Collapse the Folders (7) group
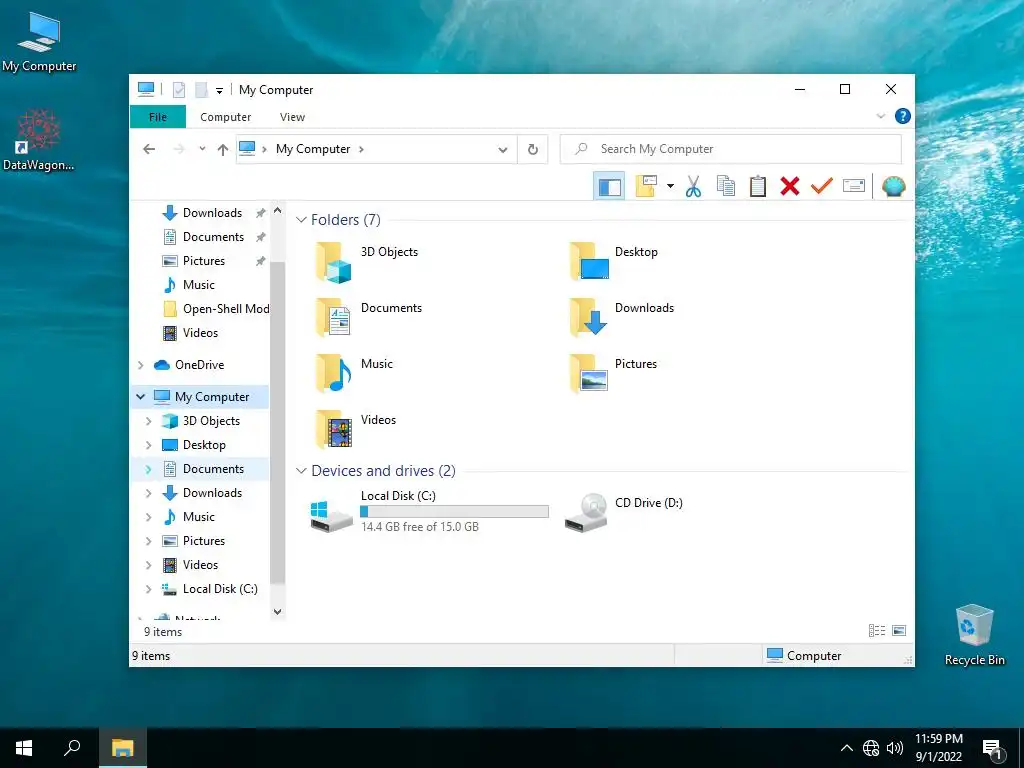Viewport: 1024px width, 768px height. tap(301, 219)
